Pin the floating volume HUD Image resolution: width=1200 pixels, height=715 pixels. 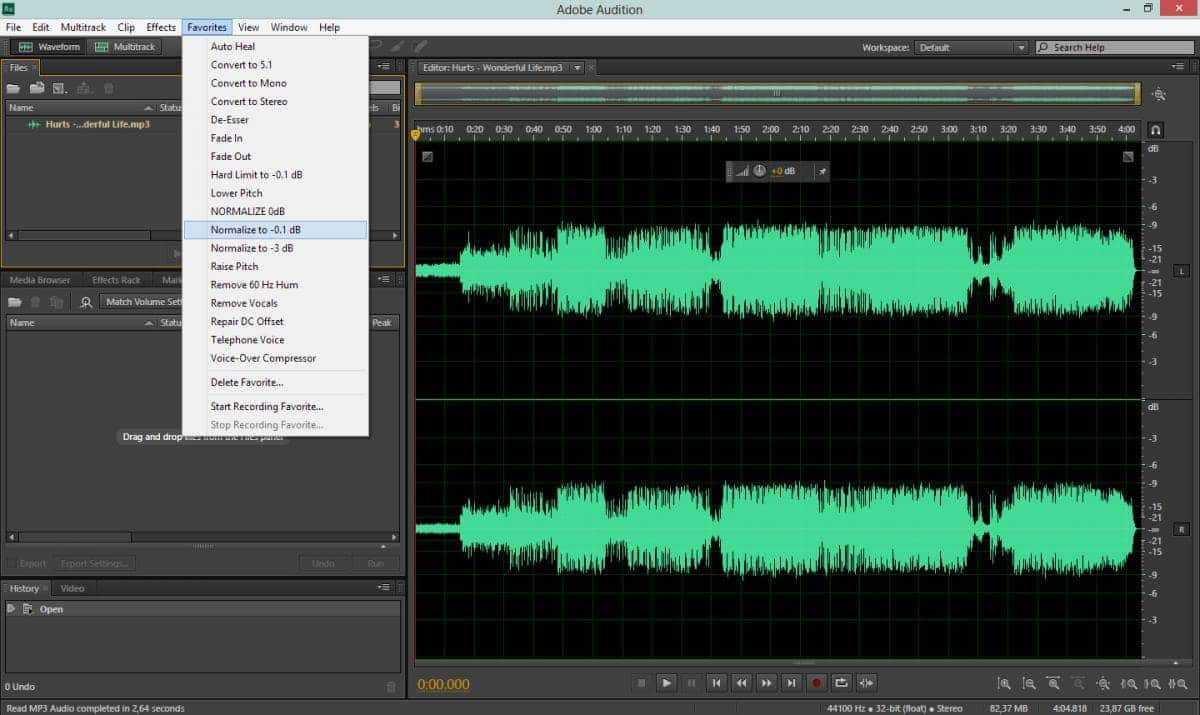[823, 172]
